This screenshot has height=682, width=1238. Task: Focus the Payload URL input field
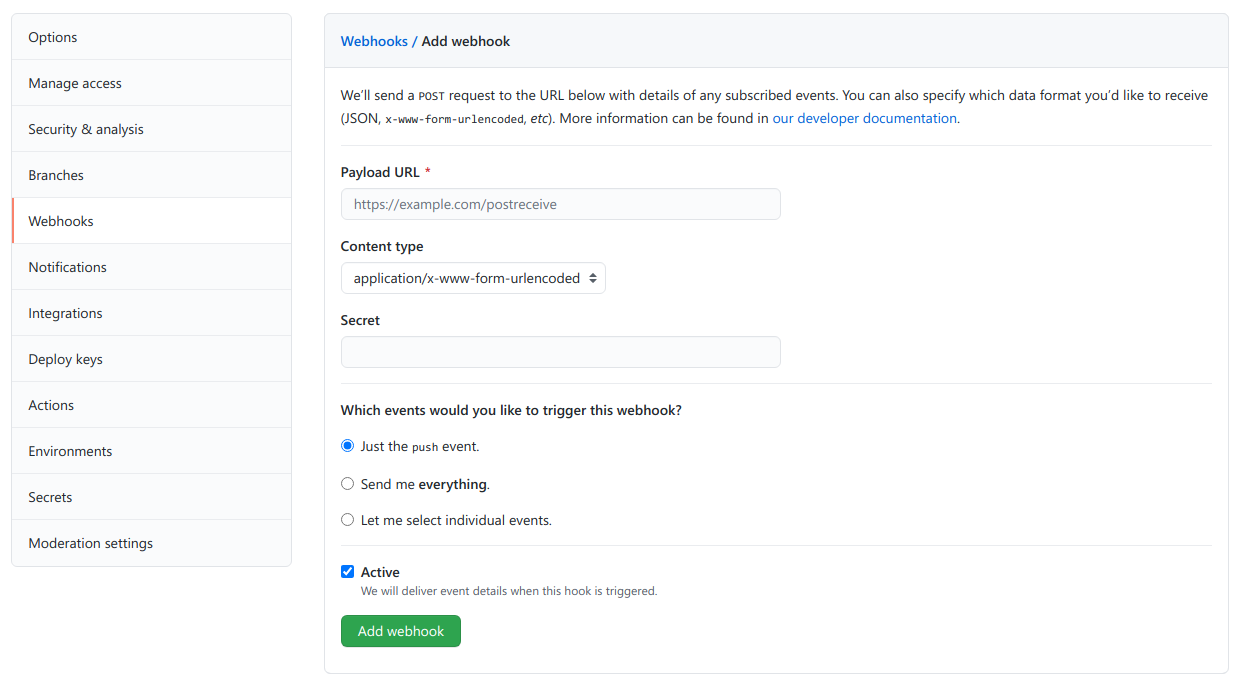(x=560, y=204)
